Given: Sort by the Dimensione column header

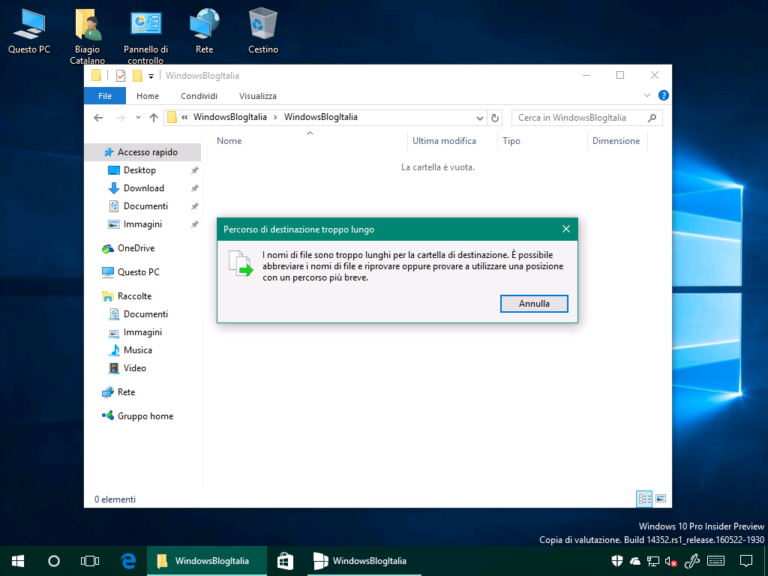Looking at the screenshot, I should (x=616, y=141).
